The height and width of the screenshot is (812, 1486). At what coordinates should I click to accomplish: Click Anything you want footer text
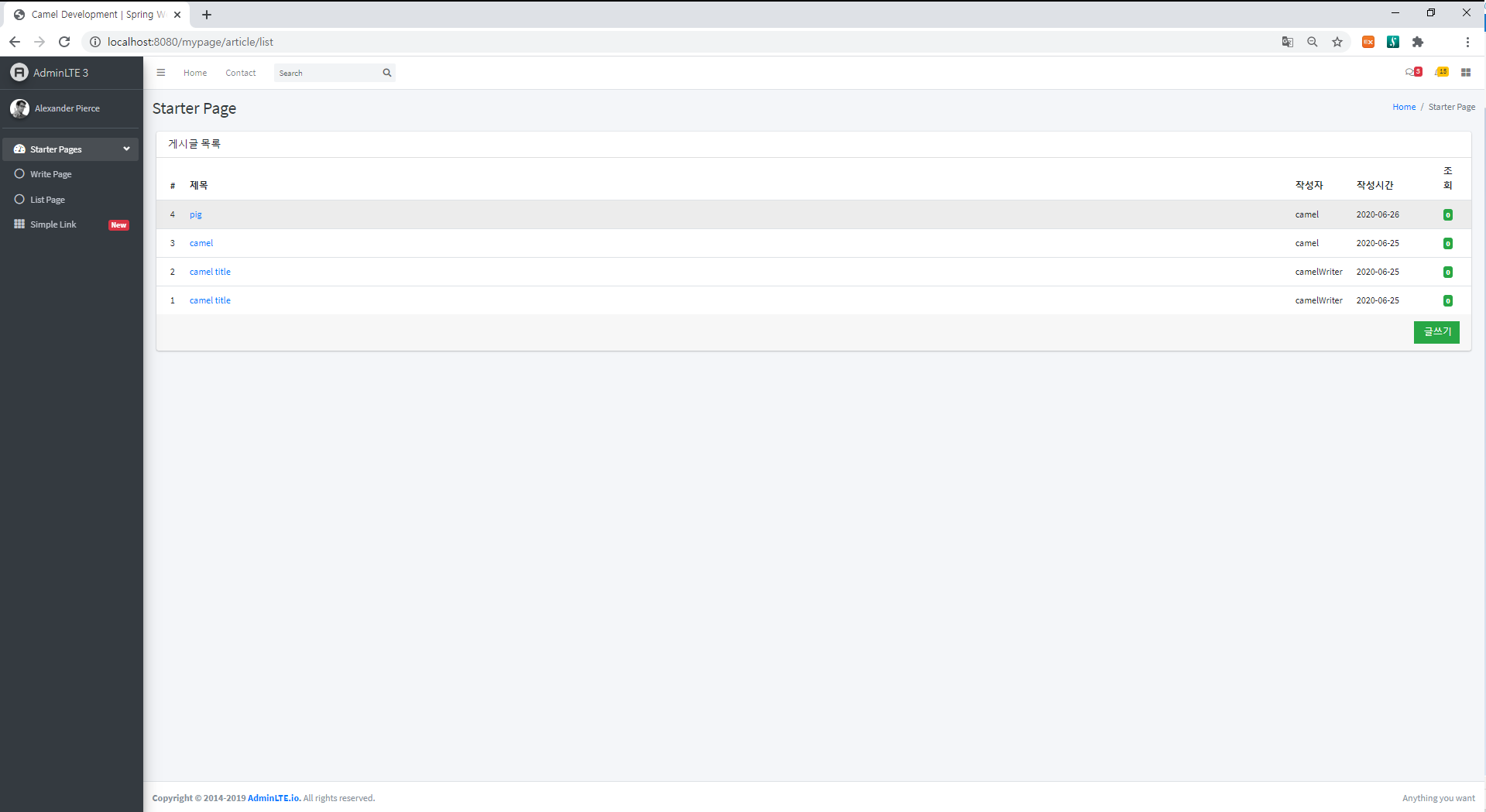point(1439,798)
